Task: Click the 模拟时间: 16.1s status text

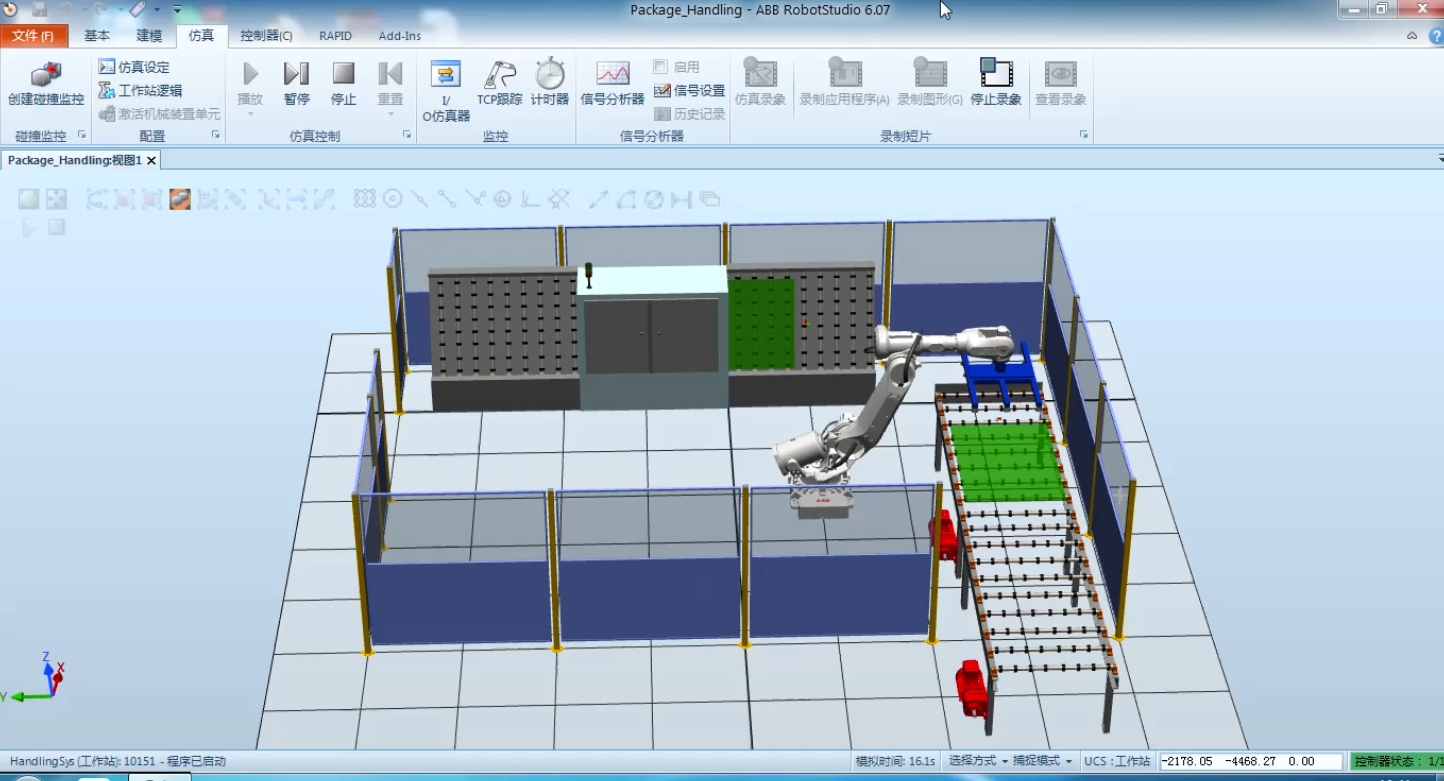Action: click(x=895, y=761)
